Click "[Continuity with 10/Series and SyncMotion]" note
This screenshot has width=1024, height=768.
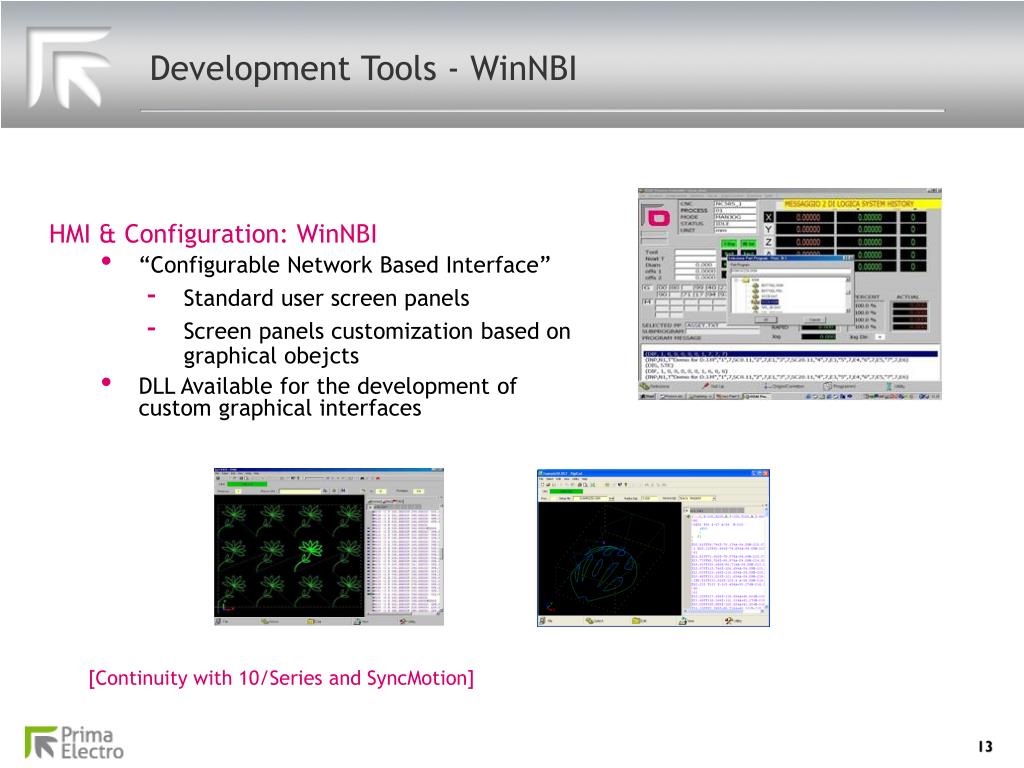[281, 678]
